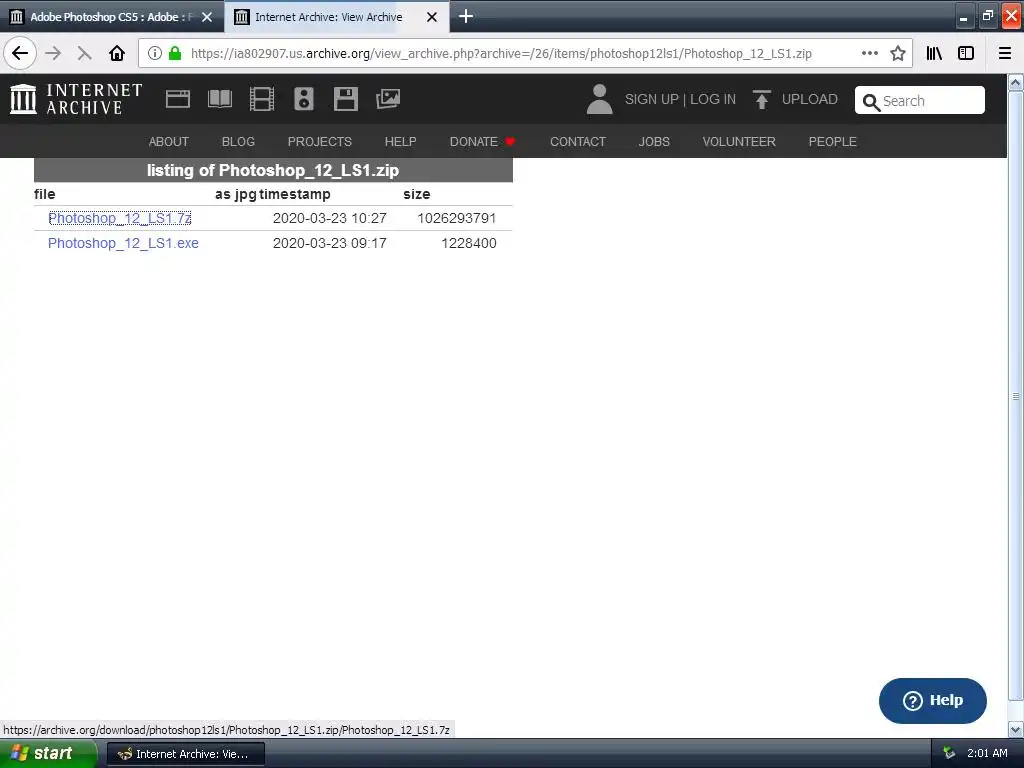The image size is (1024, 768).
Task: Go back using the browser back arrow
Action: pyautogui.click(x=20, y=53)
